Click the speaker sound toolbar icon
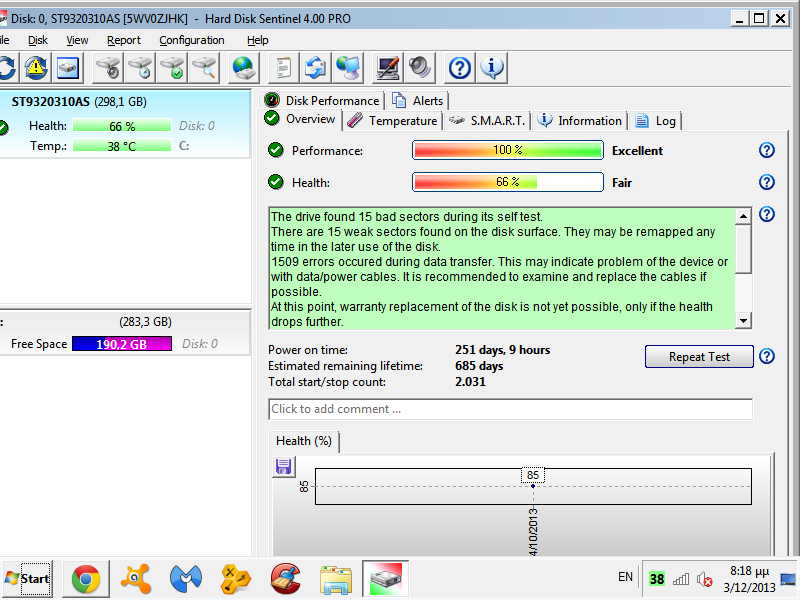Screen dimensions: 800x600 [x=420, y=67]
